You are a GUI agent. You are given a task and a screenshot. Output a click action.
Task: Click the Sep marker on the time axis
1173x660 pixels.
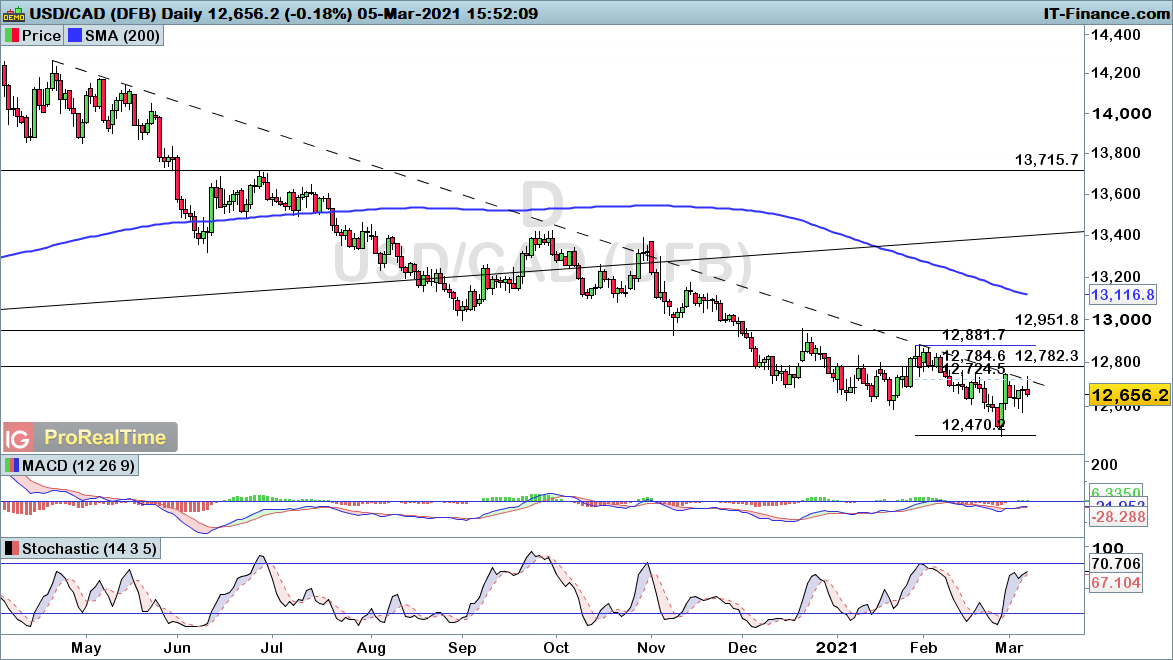point(461,648)
